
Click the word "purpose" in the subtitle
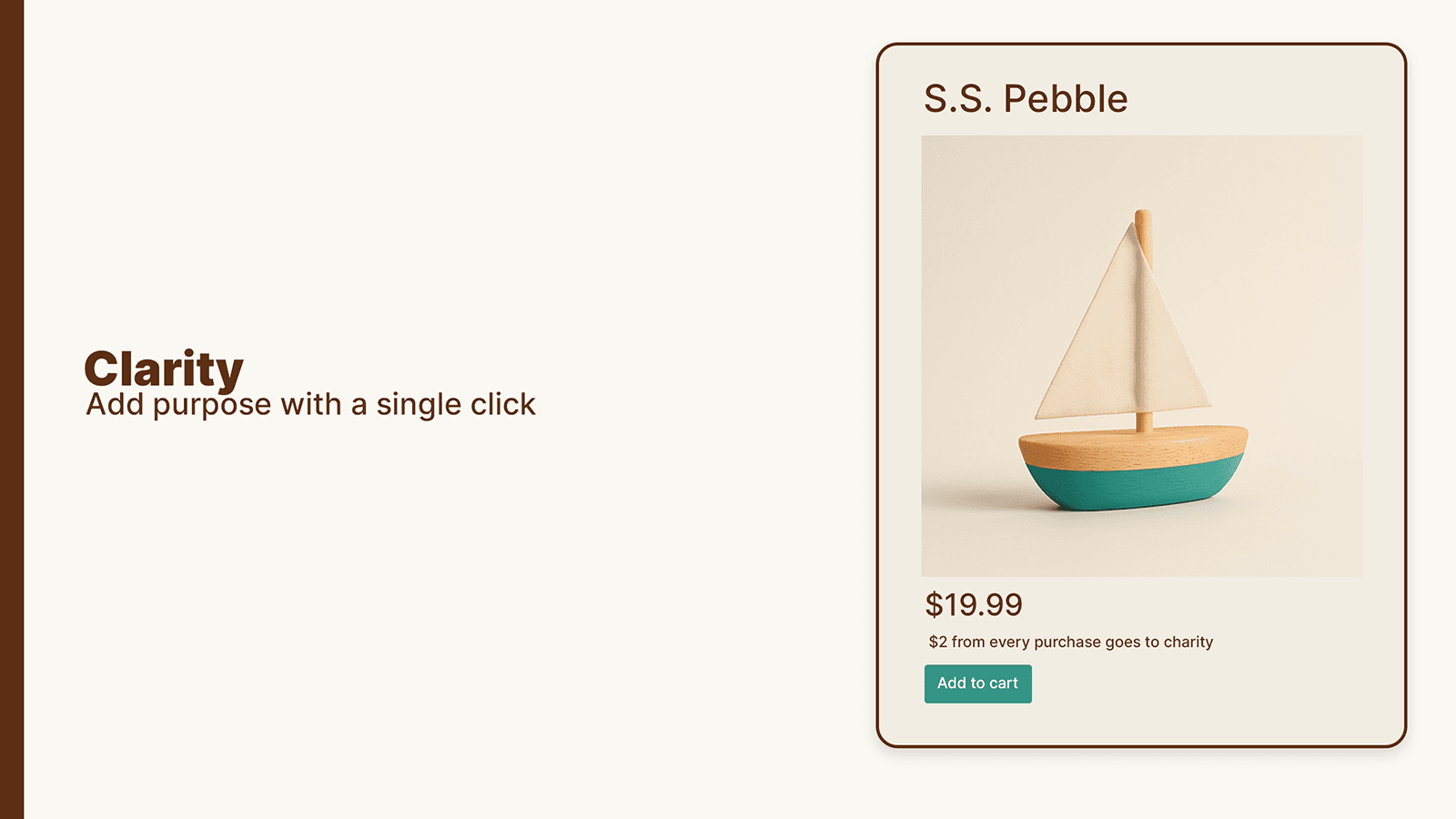(x=212, y=405)
